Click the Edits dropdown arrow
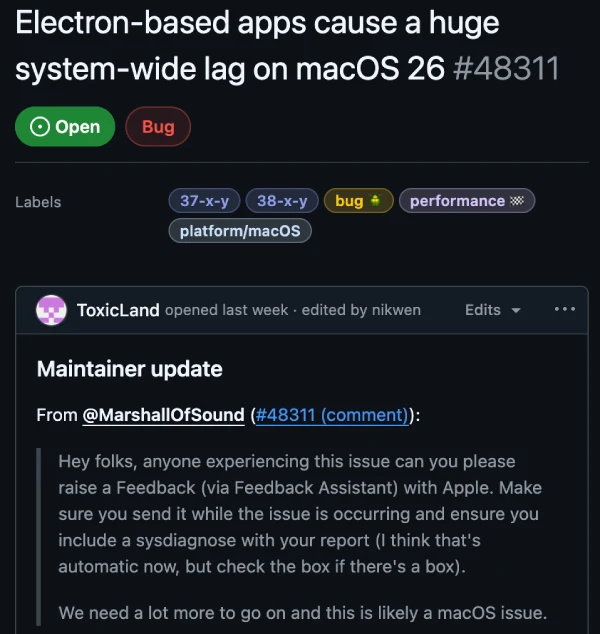This screenshot has height=634, width=600. (515, 311)
